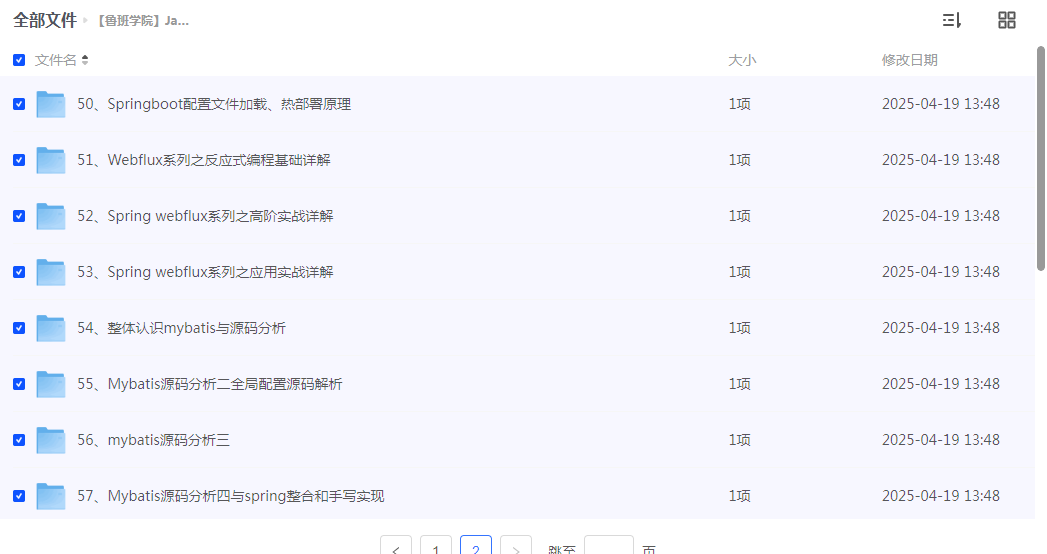
Task: Select page 2 in pagination
Action: [476, 547]
